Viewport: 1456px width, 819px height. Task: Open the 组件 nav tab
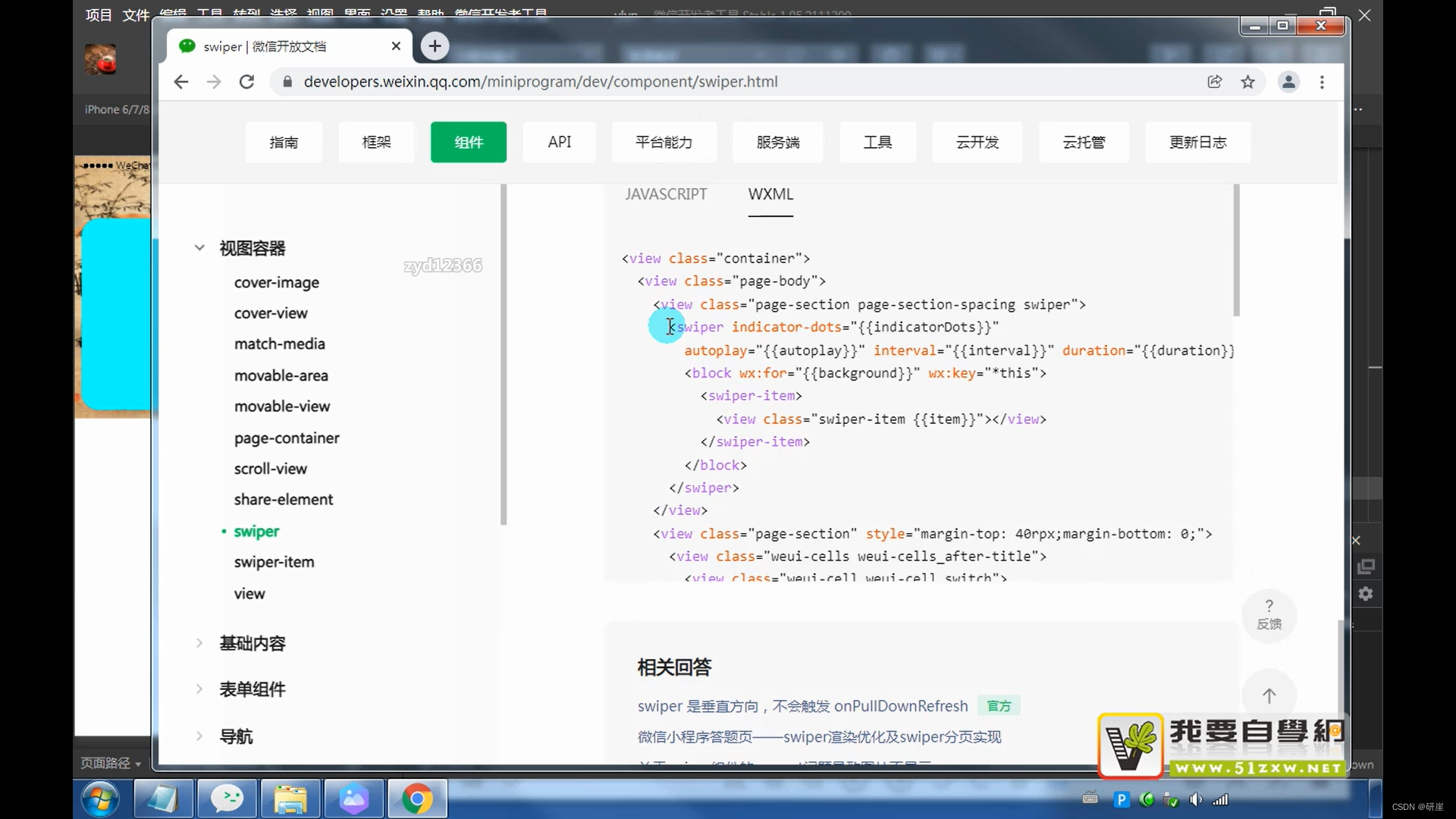[469, 142]
